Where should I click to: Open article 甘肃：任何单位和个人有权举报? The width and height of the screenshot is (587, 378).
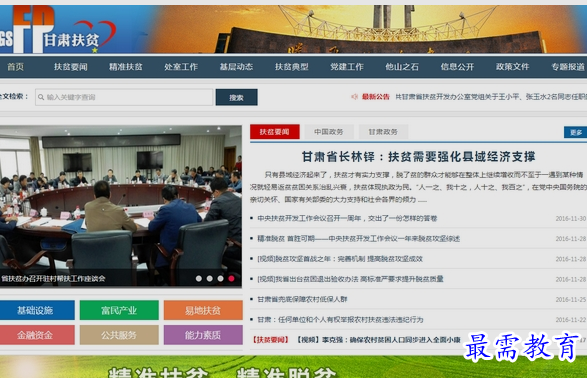point(340,320)
